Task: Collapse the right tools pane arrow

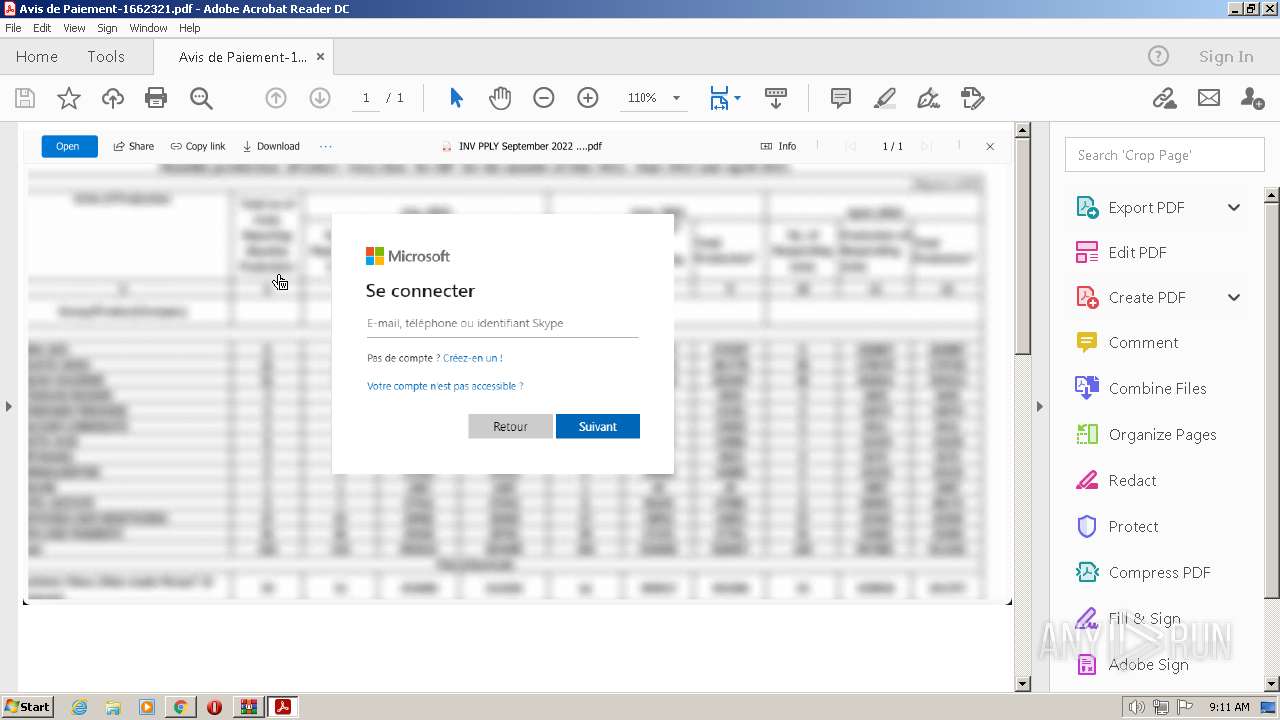Action: (x=1039, y=406)
